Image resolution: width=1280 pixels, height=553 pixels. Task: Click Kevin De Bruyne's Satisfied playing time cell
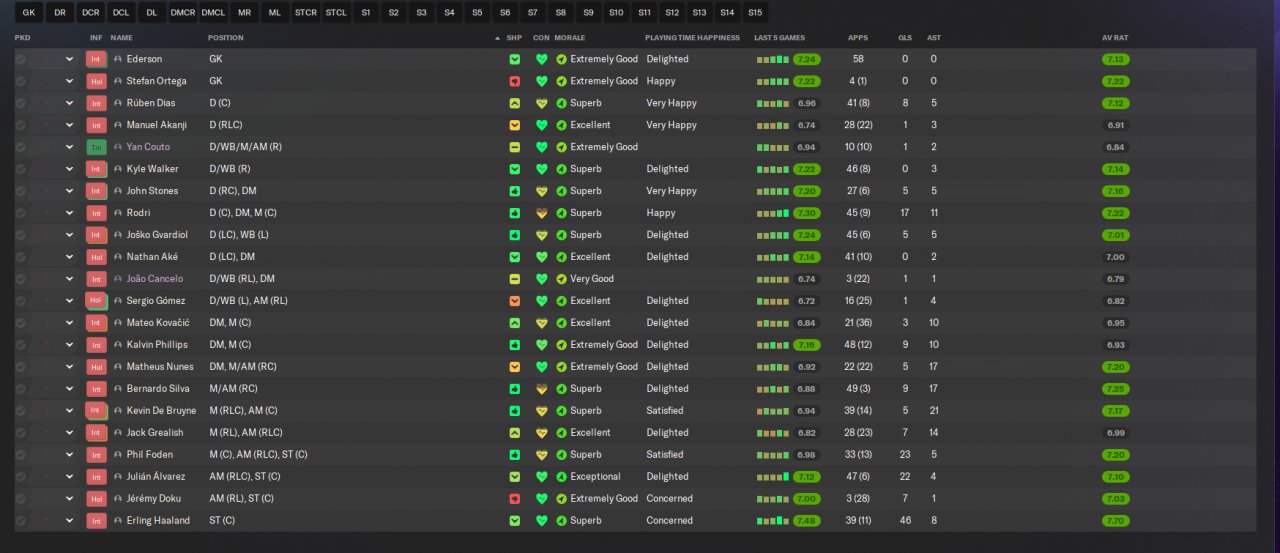(665, 411)
